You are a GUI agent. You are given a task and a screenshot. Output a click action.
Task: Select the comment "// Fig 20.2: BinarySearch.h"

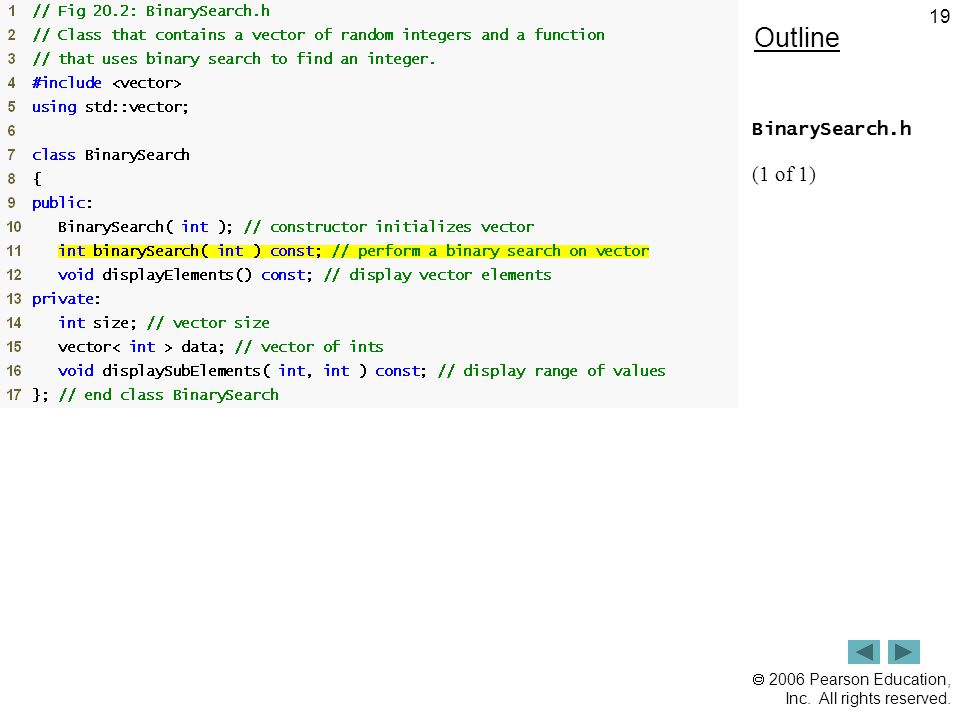(x=151, y=11)
